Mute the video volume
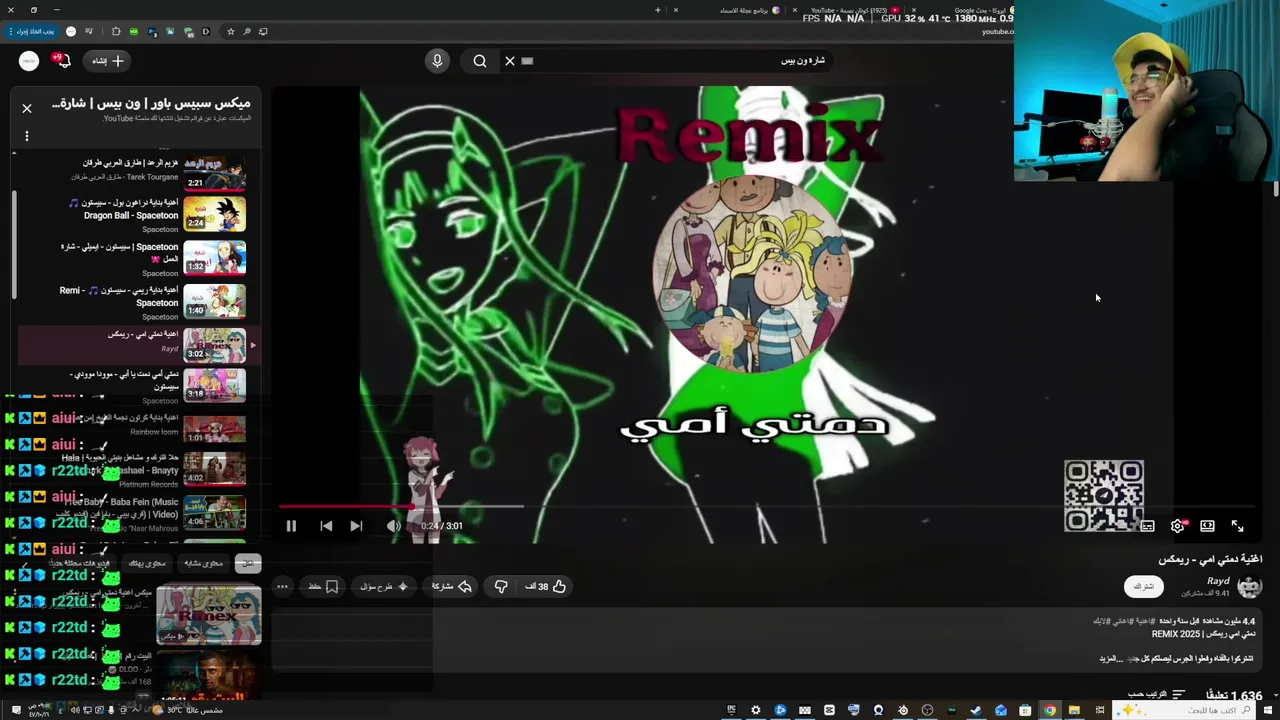The height and width of the screenshot is (720, 1280). click(394, 526)
